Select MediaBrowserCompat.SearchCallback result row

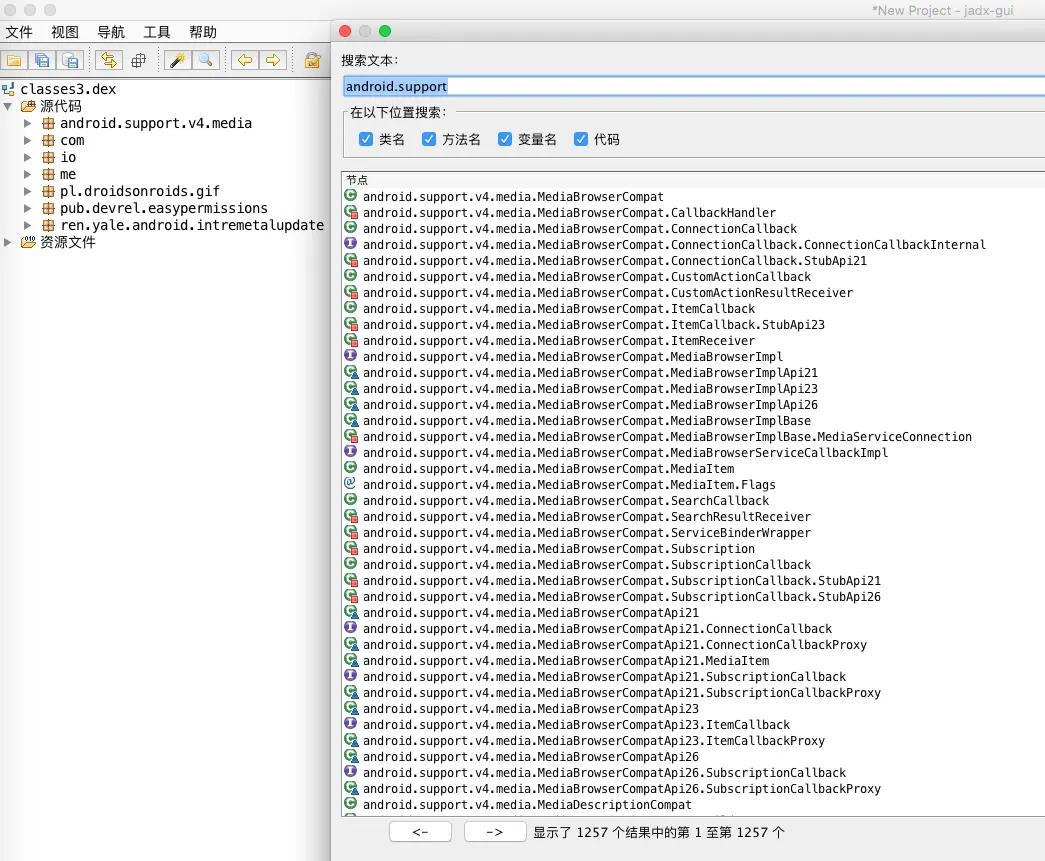tap(693, 500)
